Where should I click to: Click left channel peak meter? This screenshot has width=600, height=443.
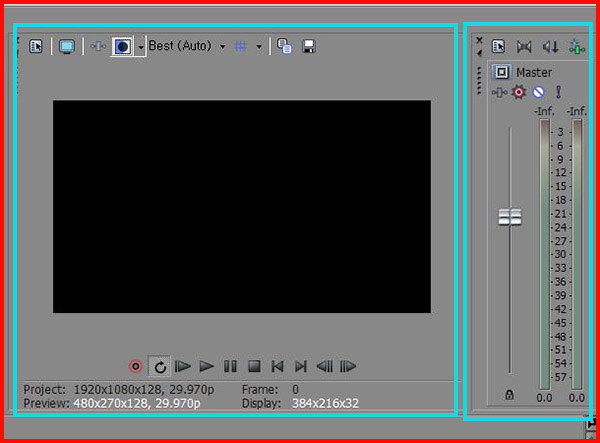545,254
